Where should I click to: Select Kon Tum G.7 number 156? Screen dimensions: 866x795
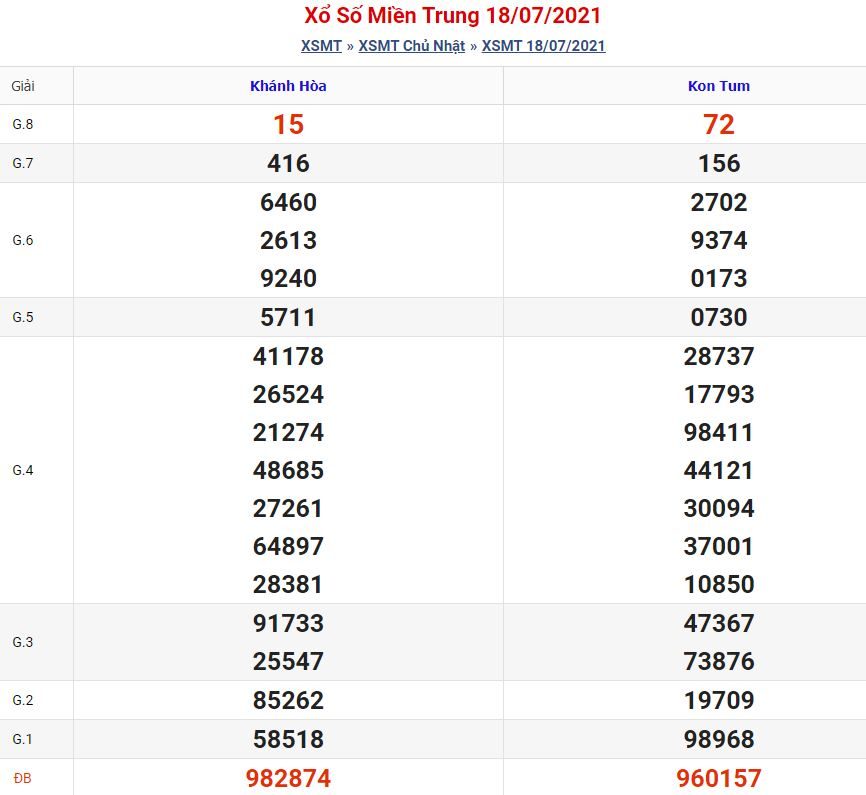(x=719, y=164)
